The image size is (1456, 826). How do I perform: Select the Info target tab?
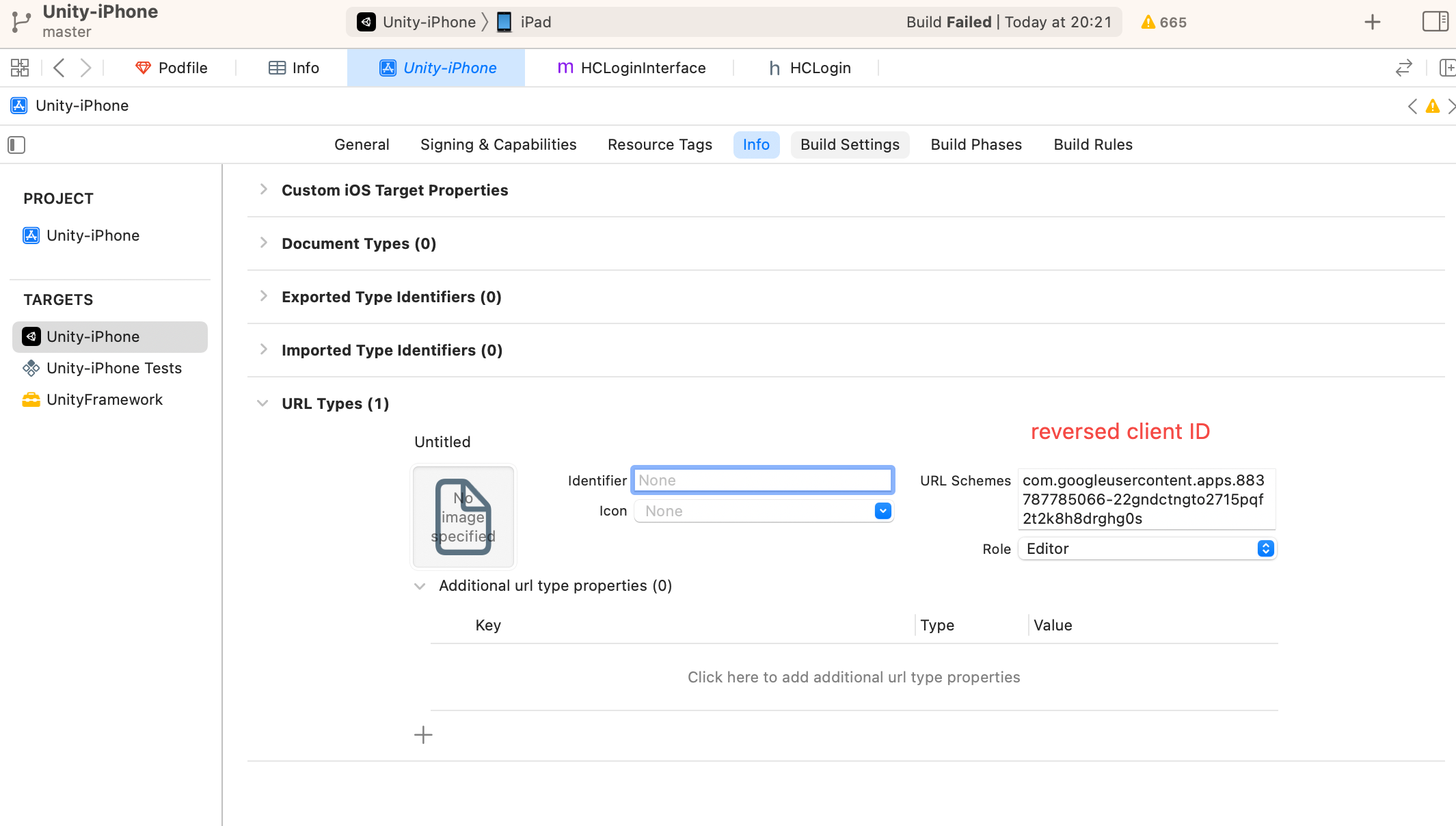[x=756, y=144]
